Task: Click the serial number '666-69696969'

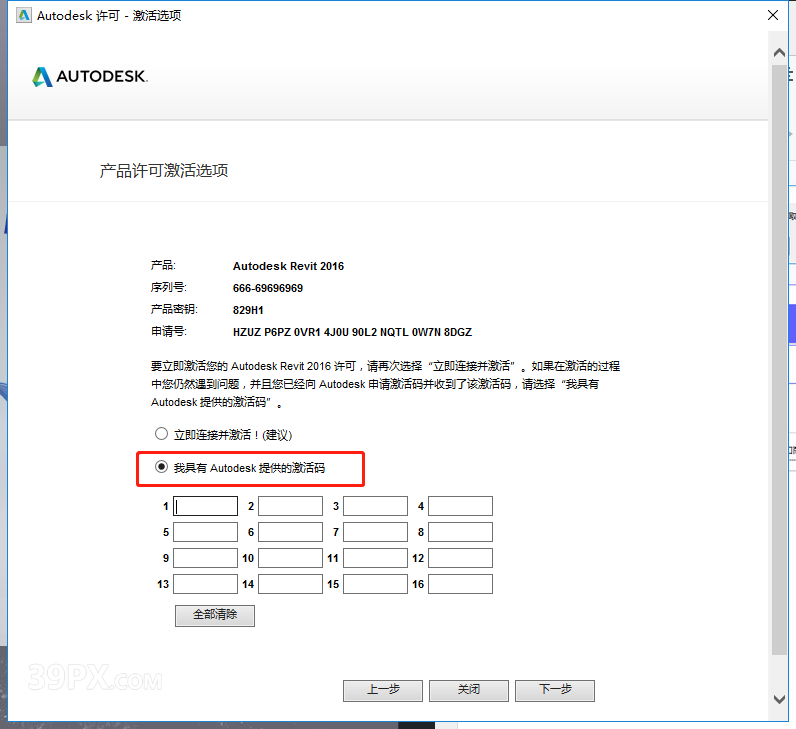Action: pos(268,288)
